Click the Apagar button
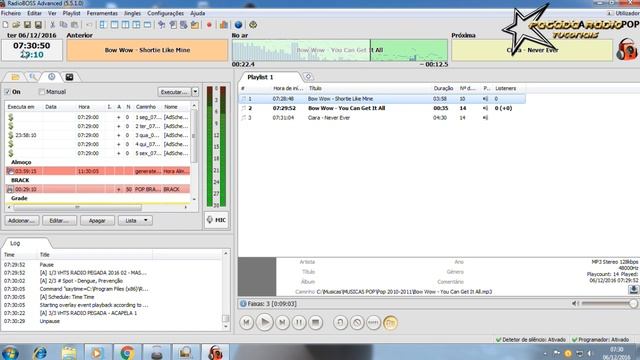640x360 pixels. 97,220
